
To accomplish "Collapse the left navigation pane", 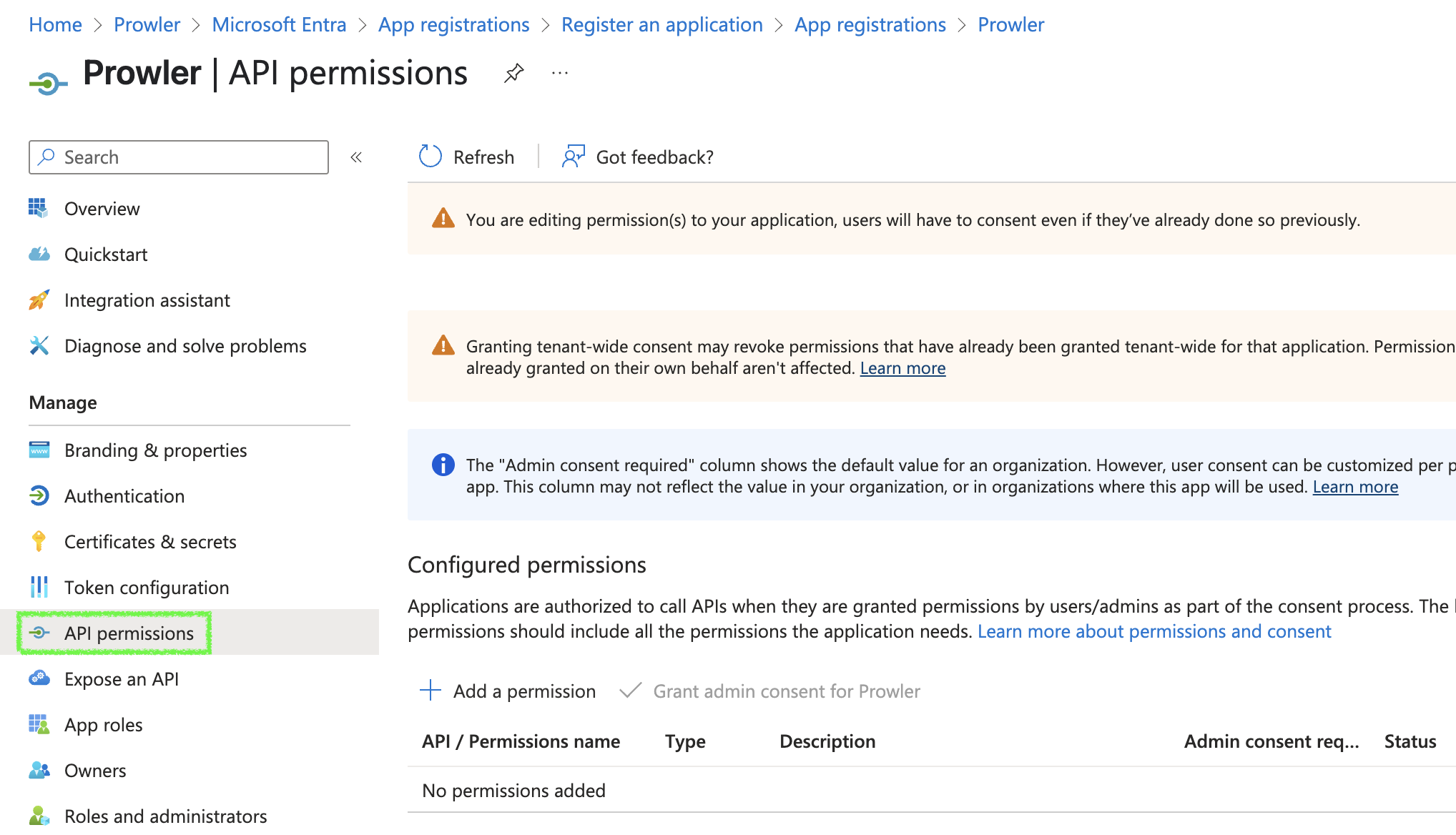I will 356,157.
